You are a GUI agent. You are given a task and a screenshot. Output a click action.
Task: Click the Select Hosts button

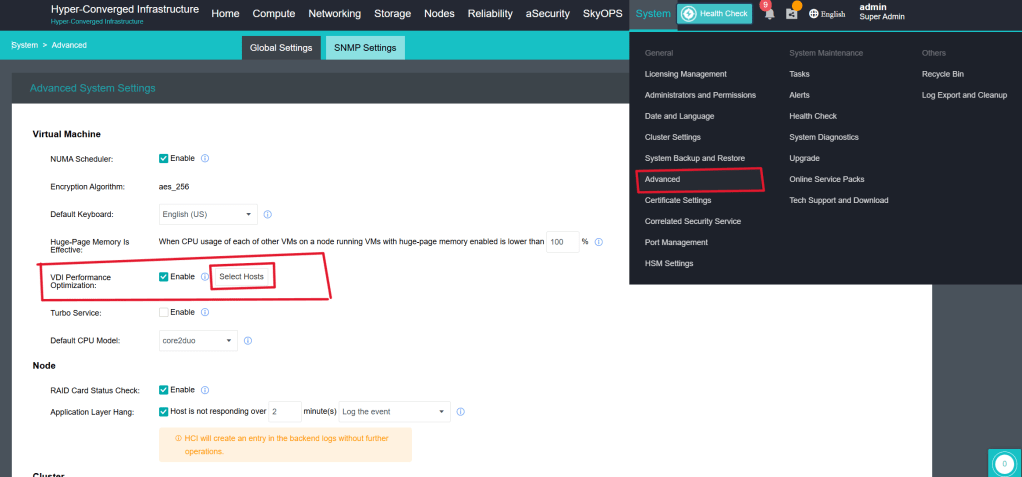[x=241, y=276]
